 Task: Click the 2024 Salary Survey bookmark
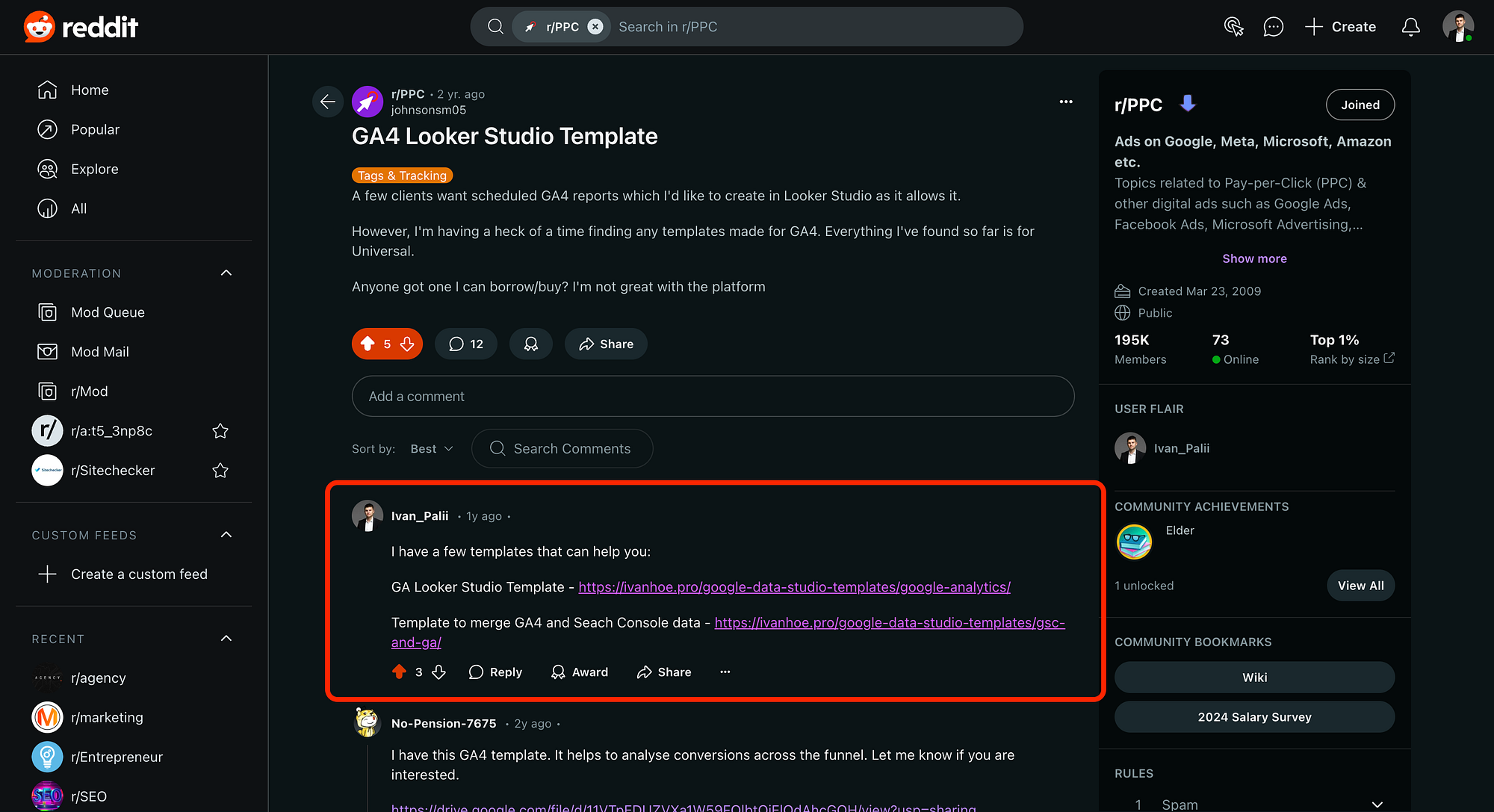[x=1254, y=717]
